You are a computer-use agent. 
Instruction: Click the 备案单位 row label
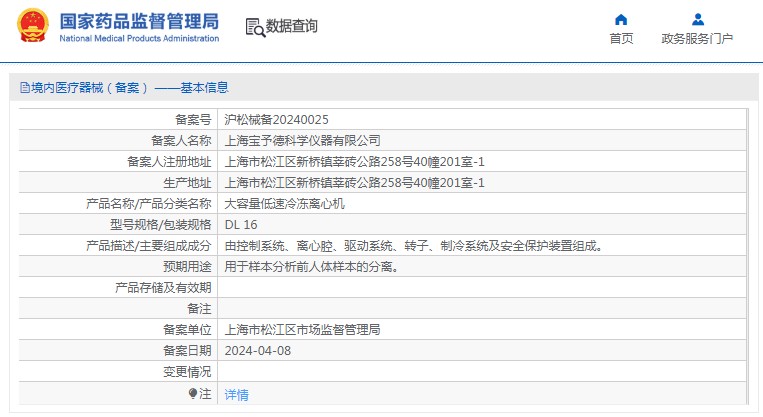click(187, 330)
